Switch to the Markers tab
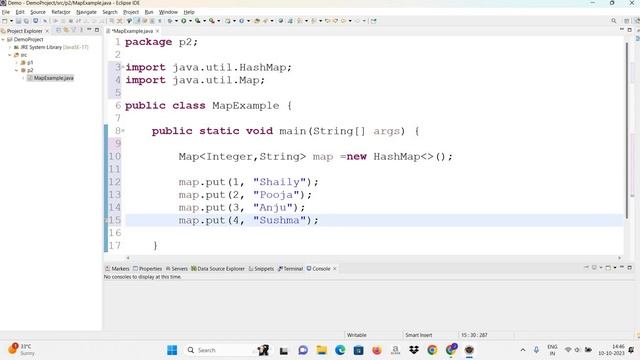Screen dimensions: 640x360 (117, 269)
